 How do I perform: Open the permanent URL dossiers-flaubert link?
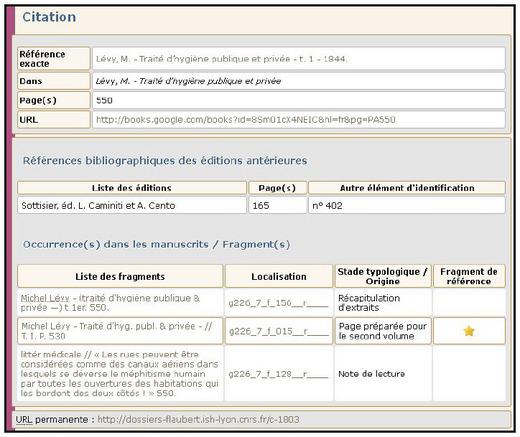pyautogui.click(x=198, y=419)
